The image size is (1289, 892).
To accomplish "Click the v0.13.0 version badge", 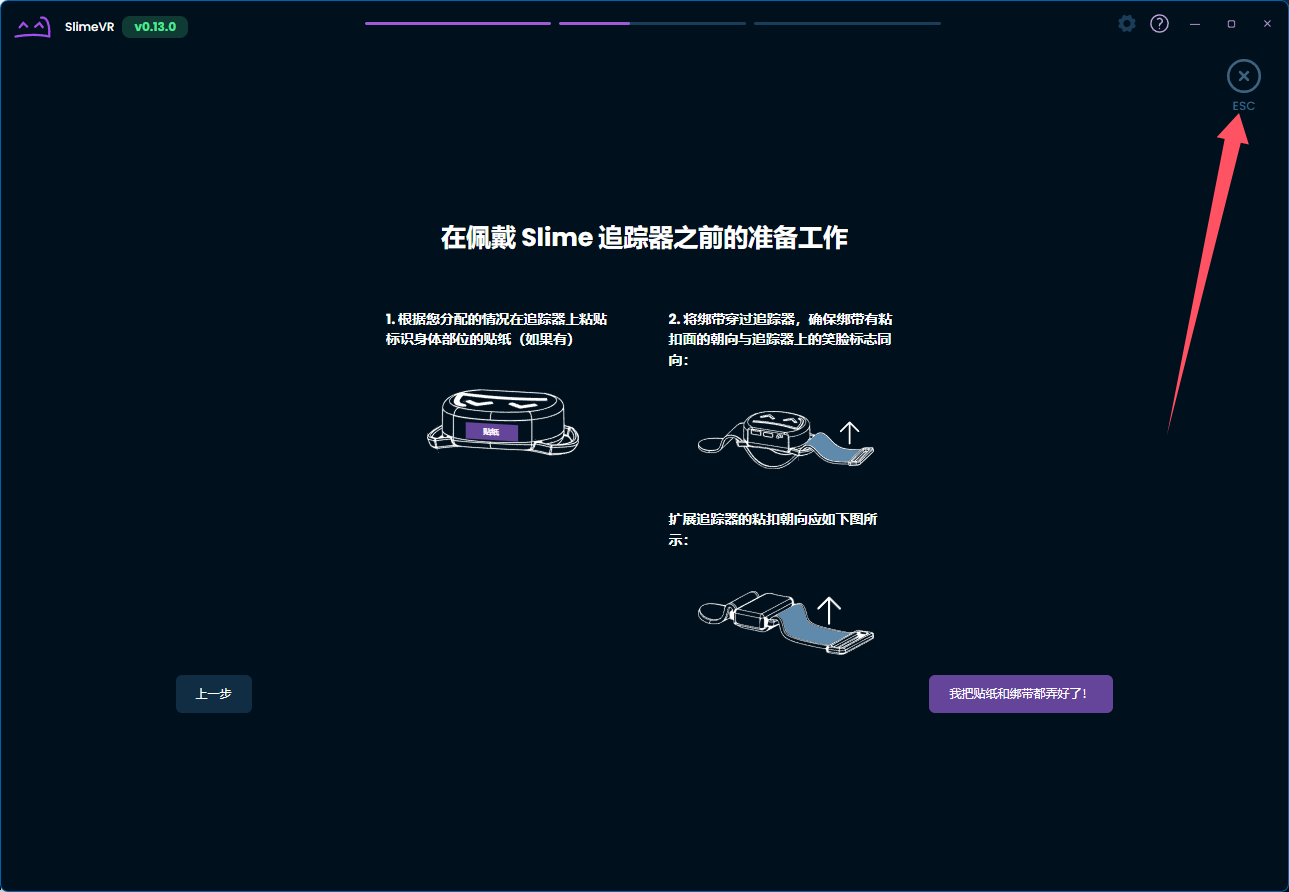I will tap(155, 27).
